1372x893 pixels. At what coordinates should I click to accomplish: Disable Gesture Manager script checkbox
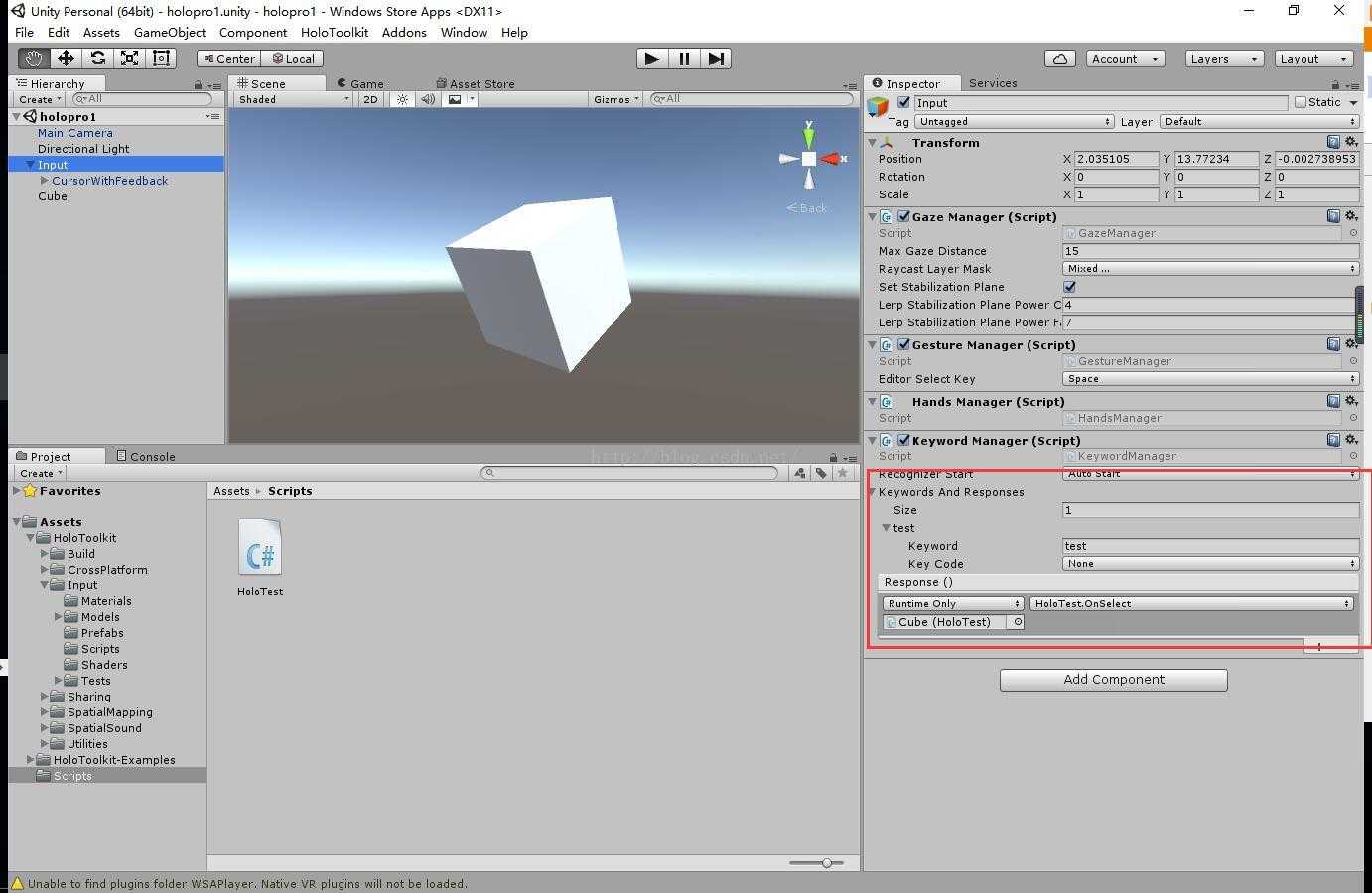[903, 344]
